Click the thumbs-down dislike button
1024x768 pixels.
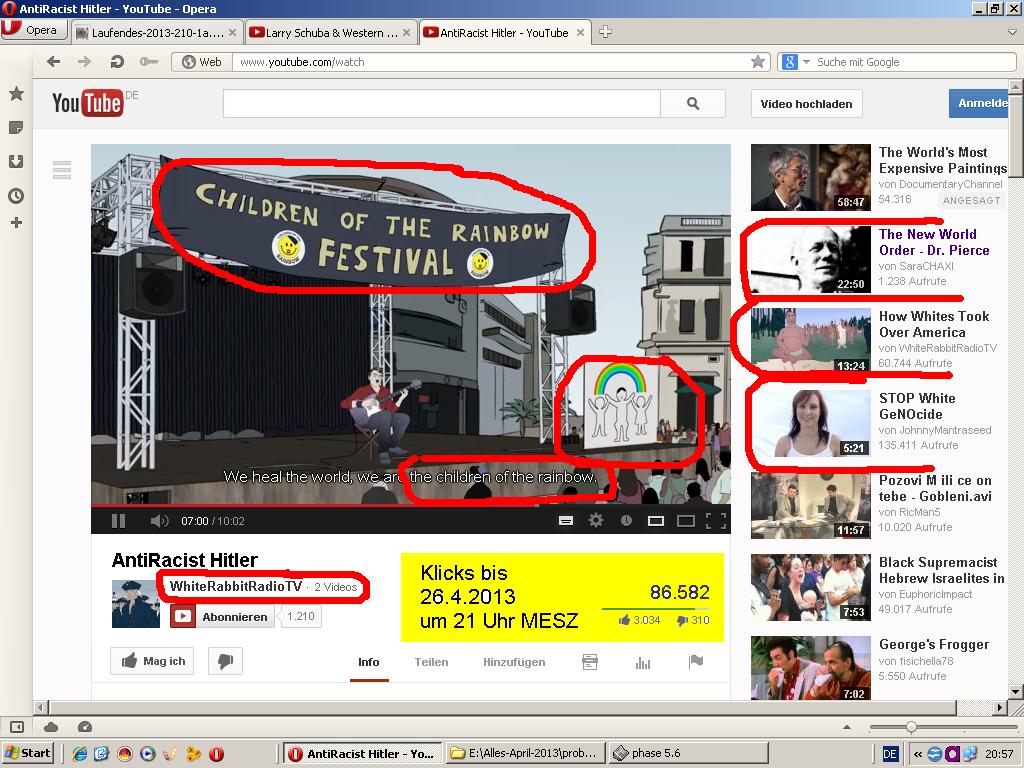click(x=225, y=661)
